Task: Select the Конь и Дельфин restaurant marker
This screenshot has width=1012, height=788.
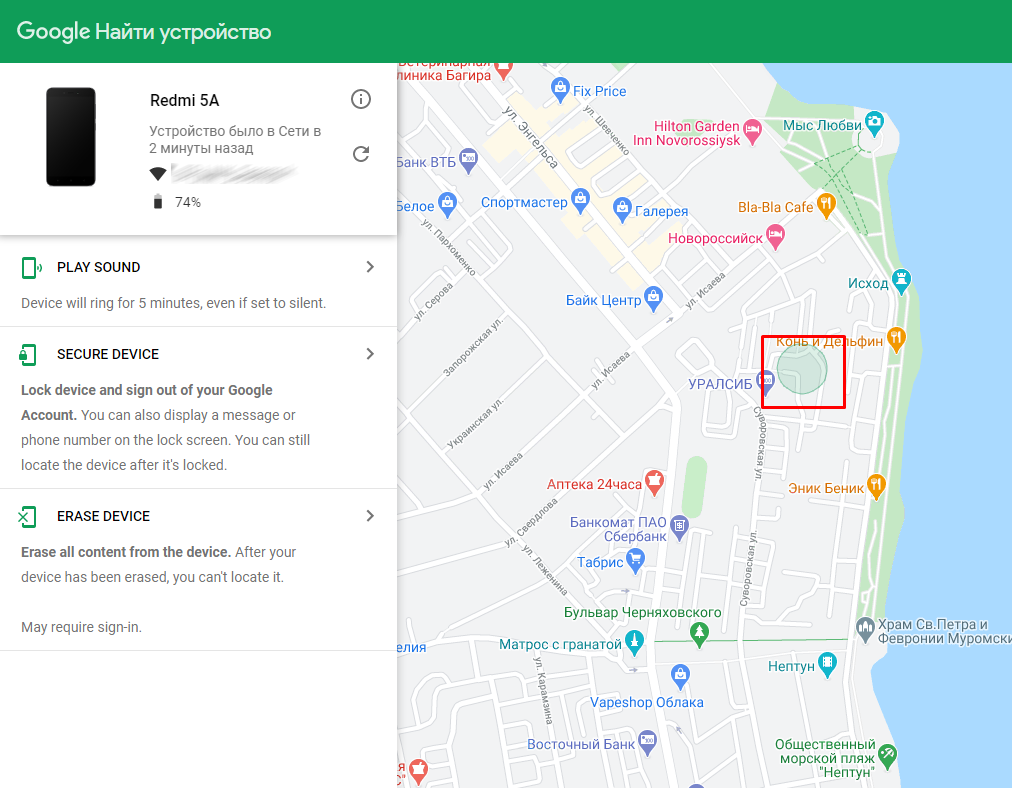Action: 896,339
